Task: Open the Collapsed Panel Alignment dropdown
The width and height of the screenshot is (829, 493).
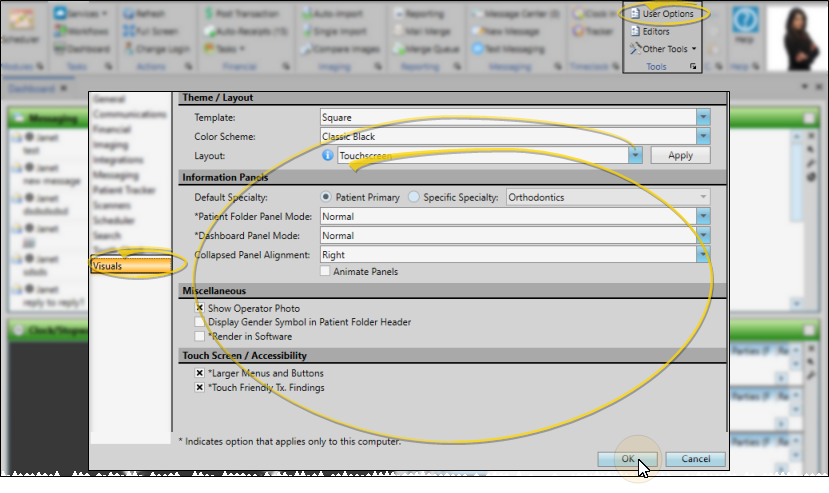Action: tap(703, 255)
